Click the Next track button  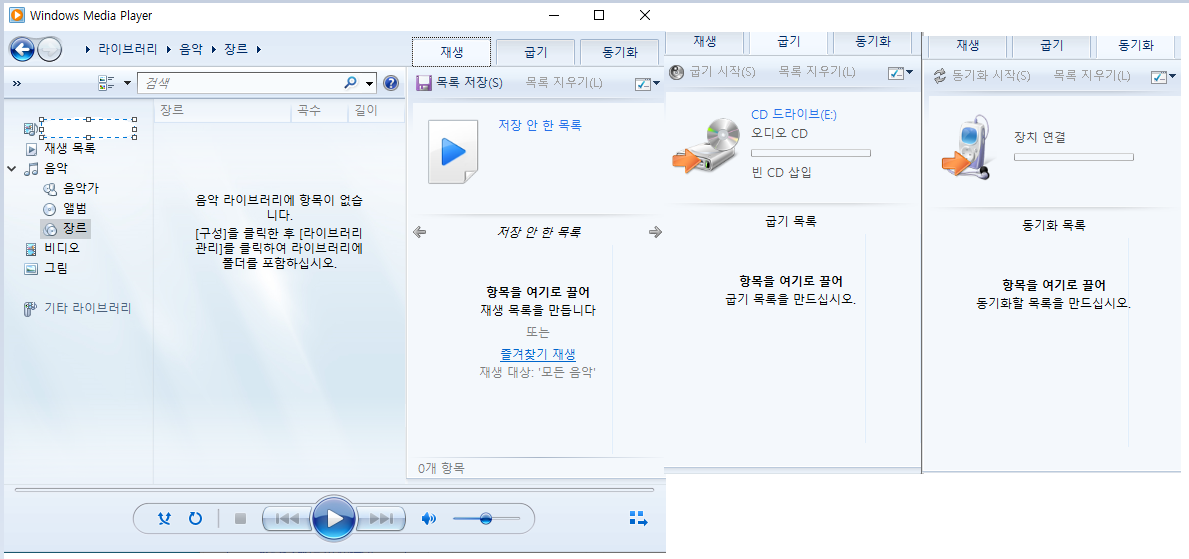pos(381,519)
